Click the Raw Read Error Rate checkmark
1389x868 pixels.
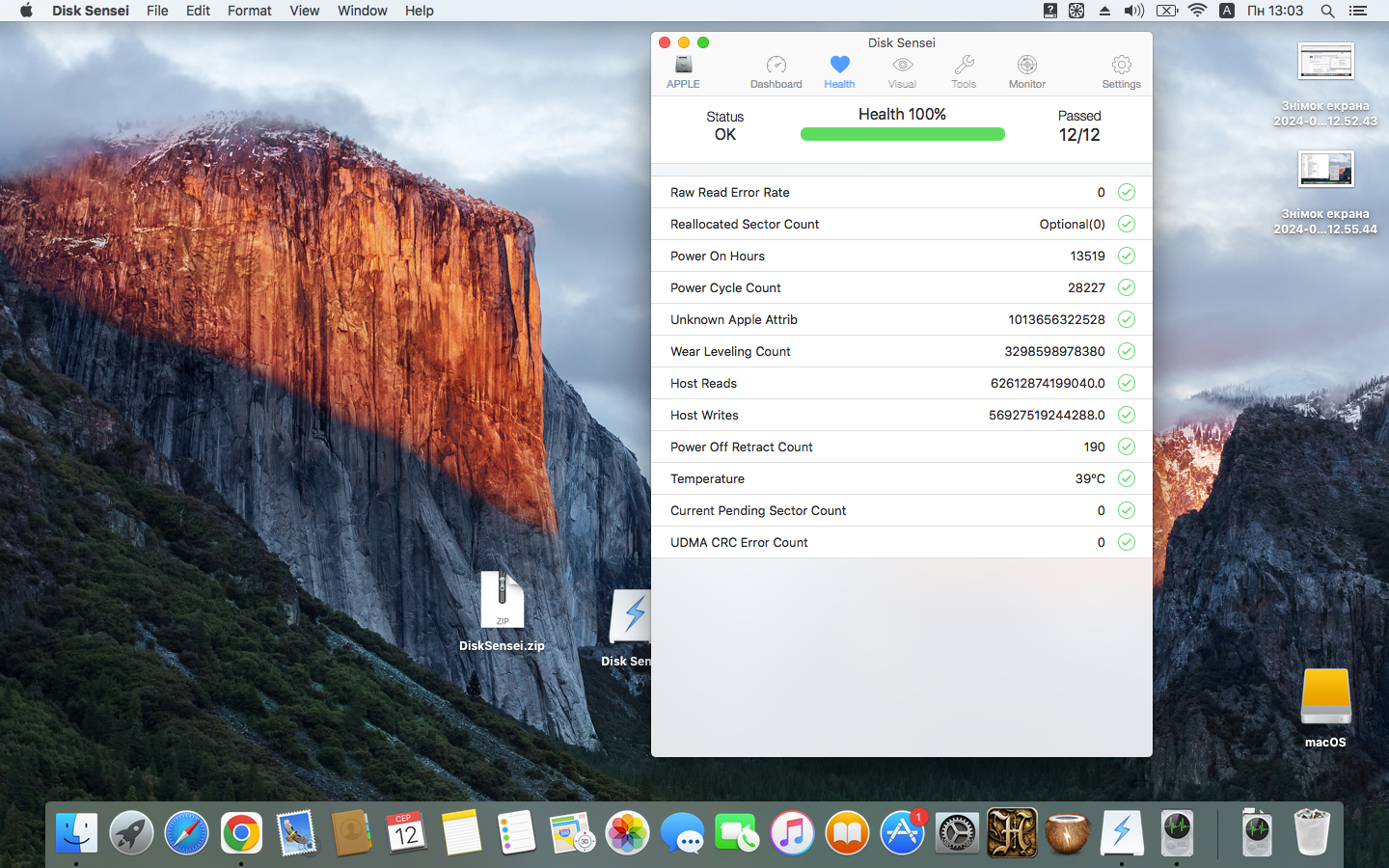pos(1127,192)
